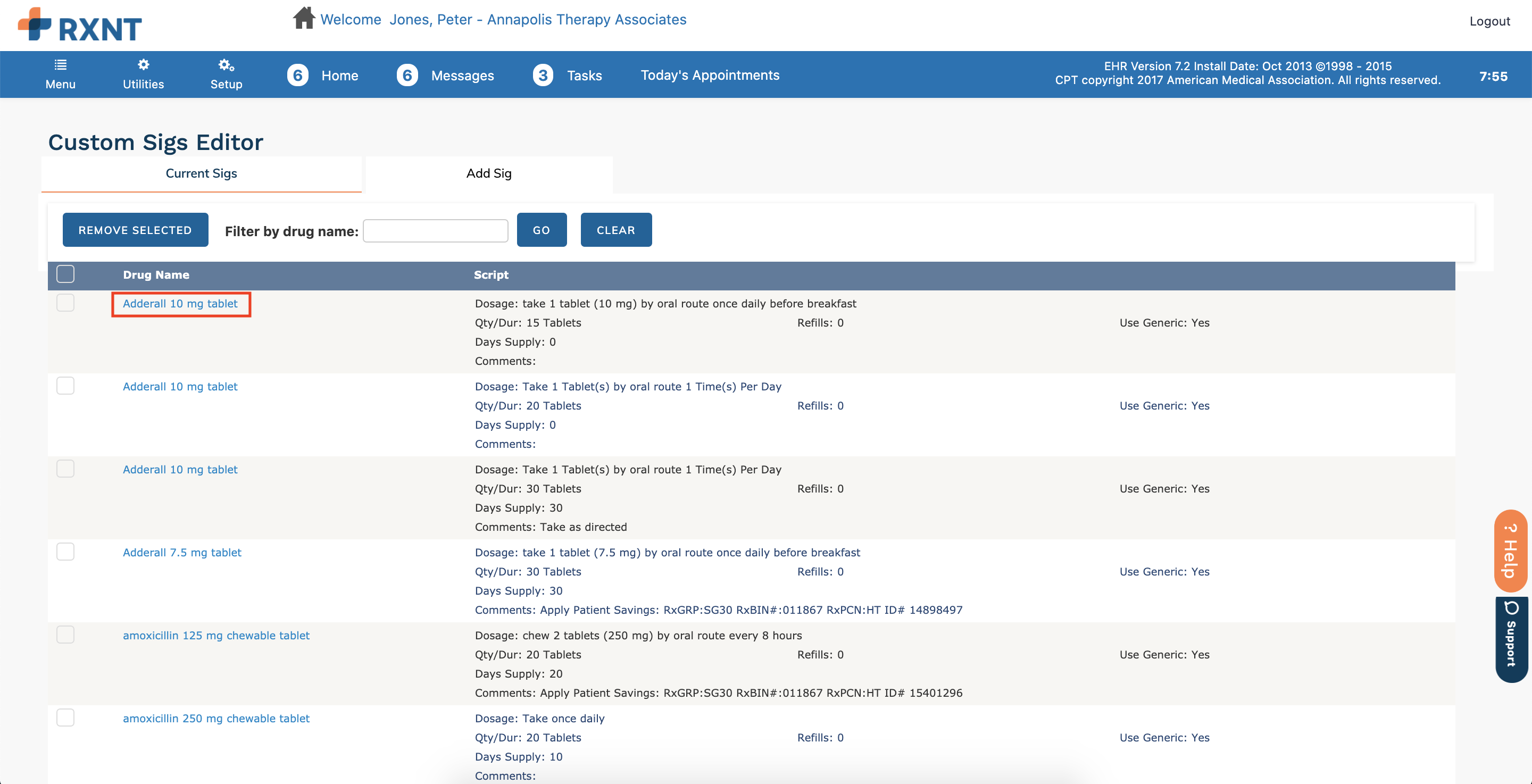Click 'Days Supply: 20' text
The height and width of the screenshot is (784, 1532).
point(519,674)
